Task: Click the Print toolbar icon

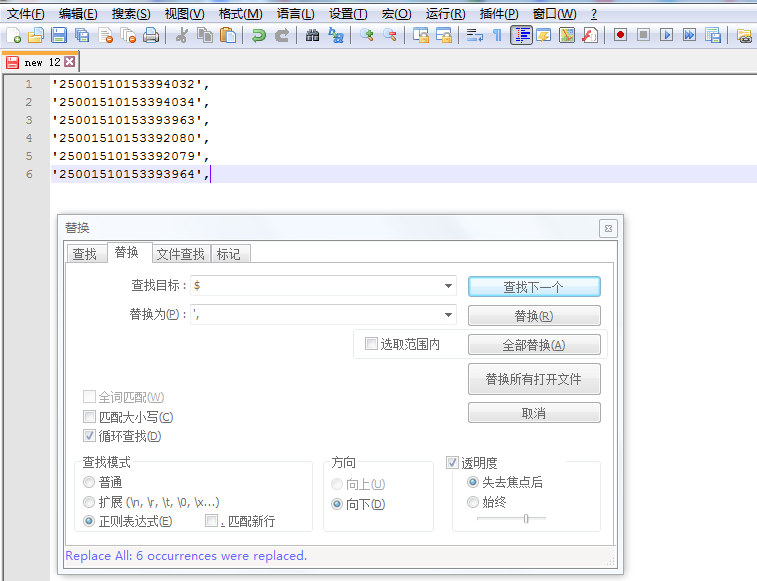Action: tap(151, 35)
